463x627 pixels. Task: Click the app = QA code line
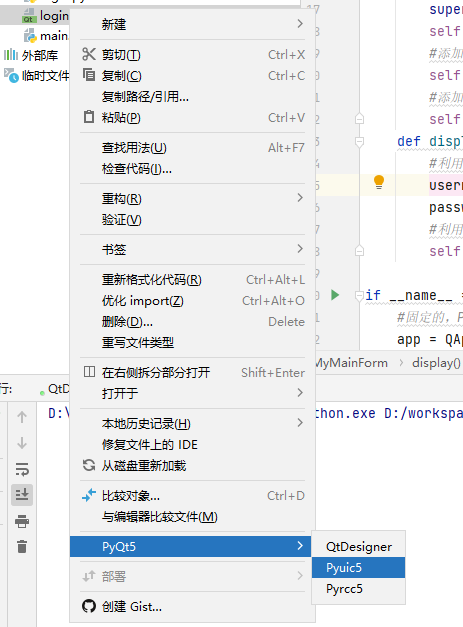tap(430, 339)
